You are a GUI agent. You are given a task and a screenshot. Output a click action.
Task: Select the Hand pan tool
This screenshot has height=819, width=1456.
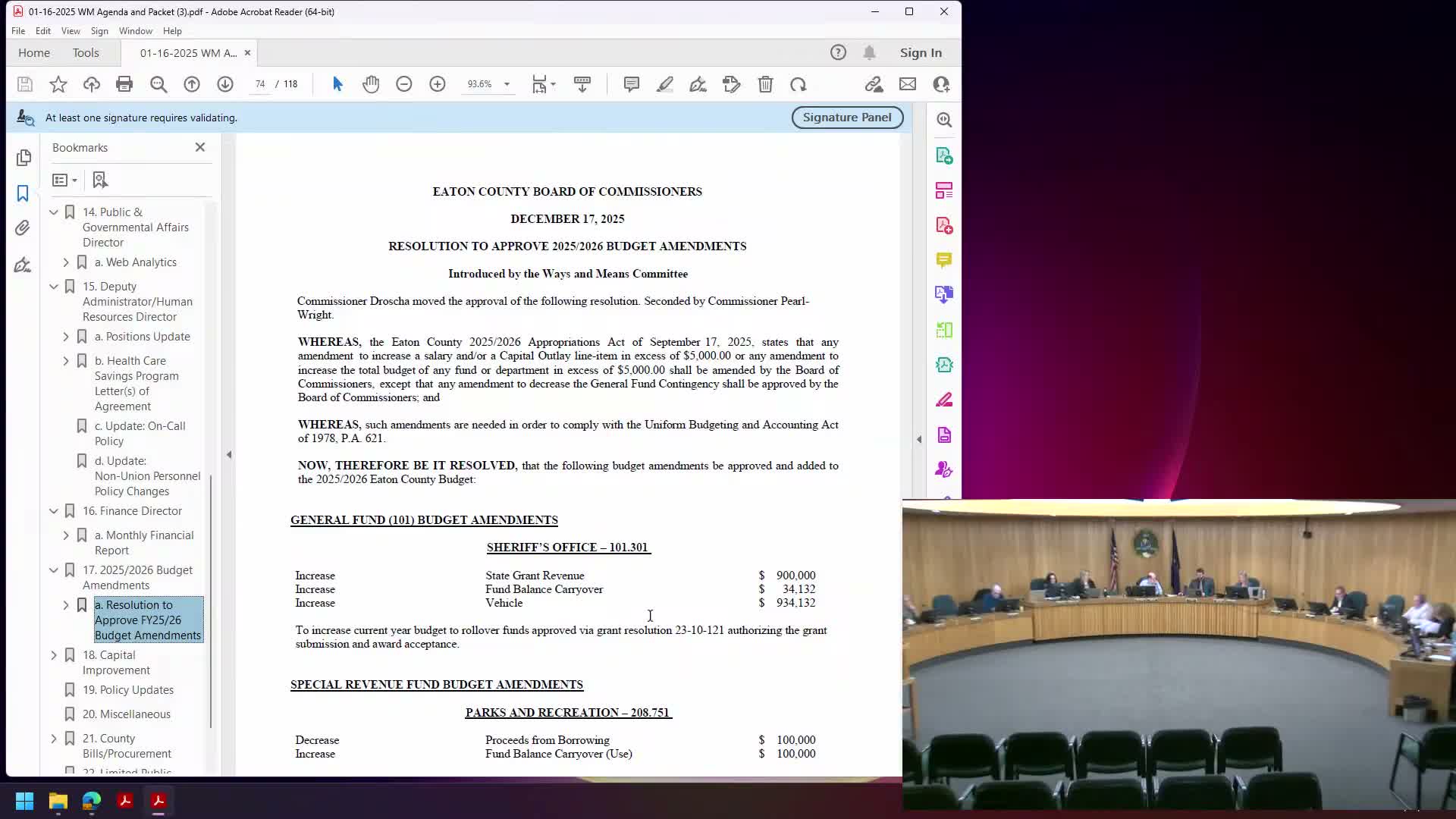(x=371, y=84)
